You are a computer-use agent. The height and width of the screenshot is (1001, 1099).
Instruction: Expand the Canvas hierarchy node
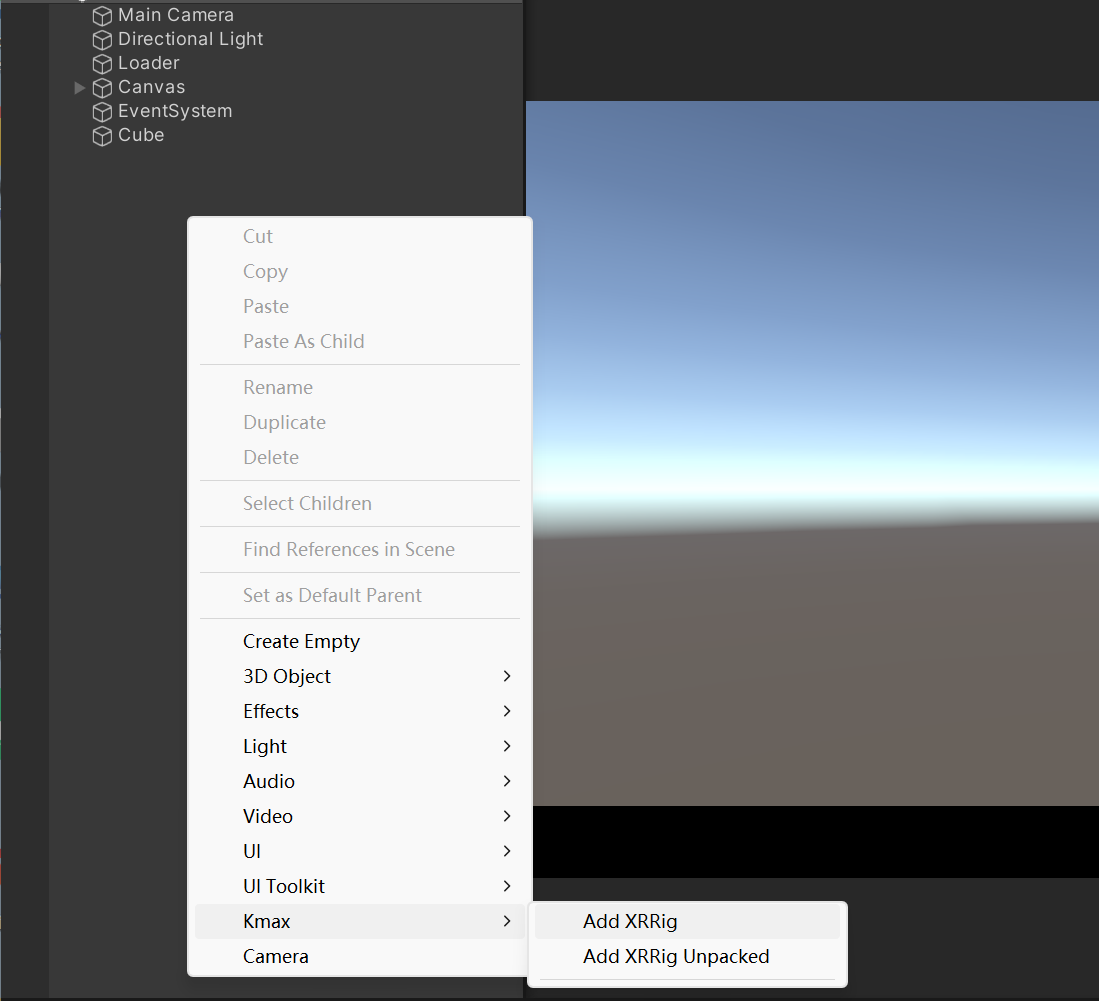pyautogui.click(x=80, y=88)
